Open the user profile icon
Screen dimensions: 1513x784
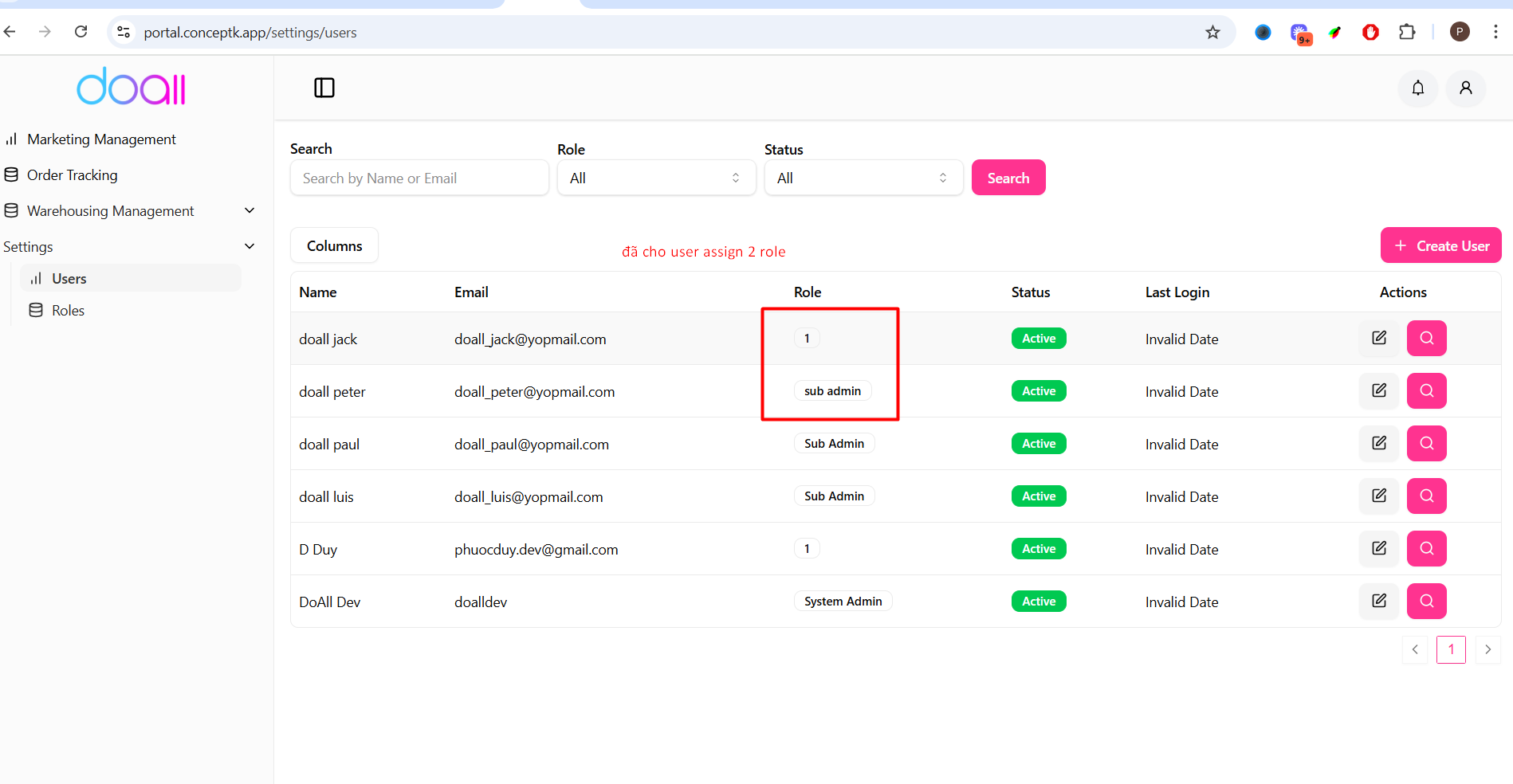coord(1465,88)
